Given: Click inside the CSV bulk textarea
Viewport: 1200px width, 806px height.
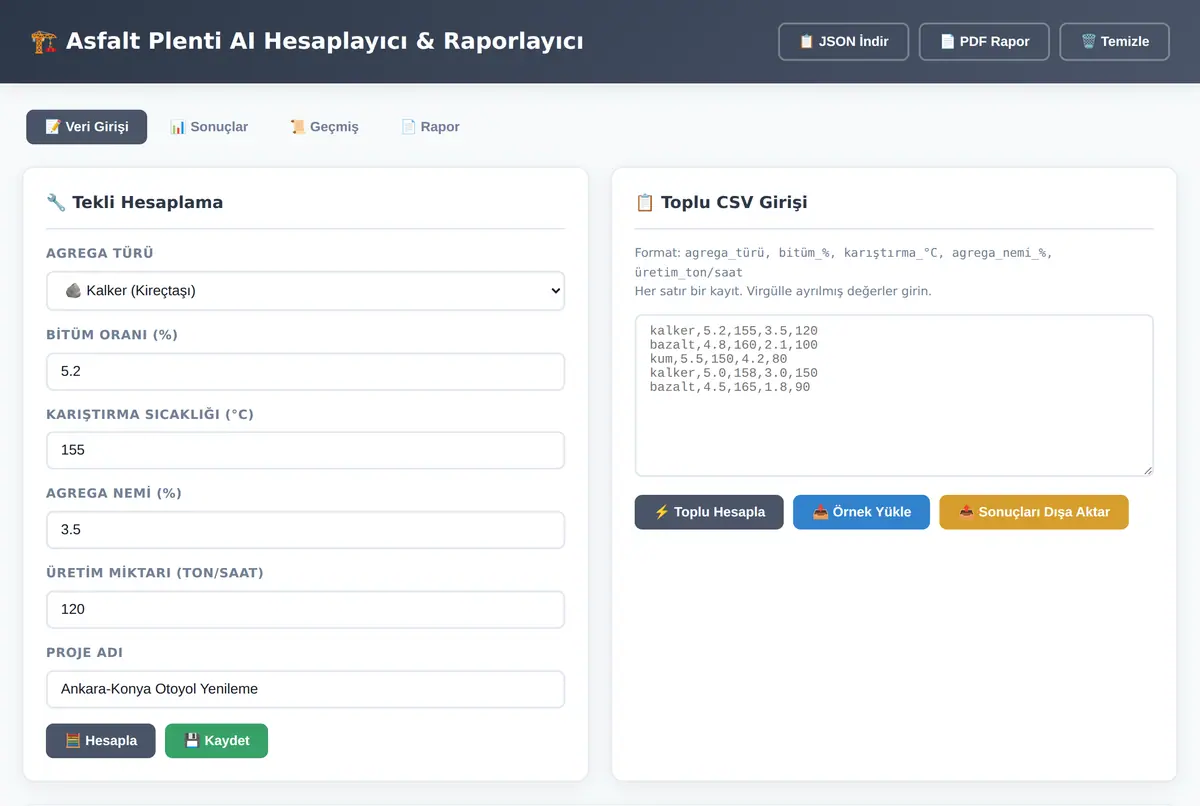Looking at the screenshot, I should tap(894, 396).
